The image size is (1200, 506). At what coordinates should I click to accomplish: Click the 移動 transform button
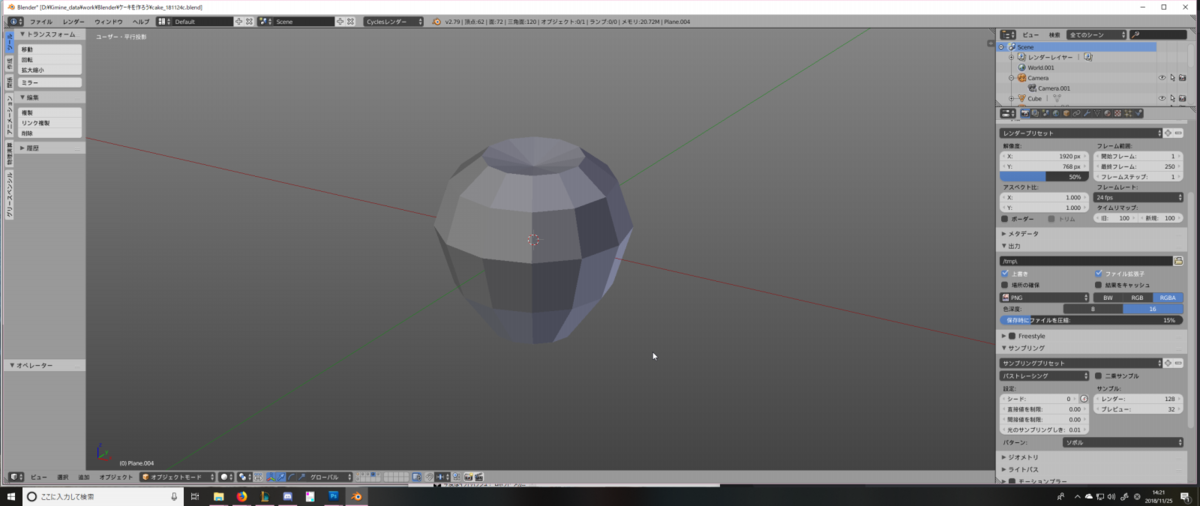[50, 49]
